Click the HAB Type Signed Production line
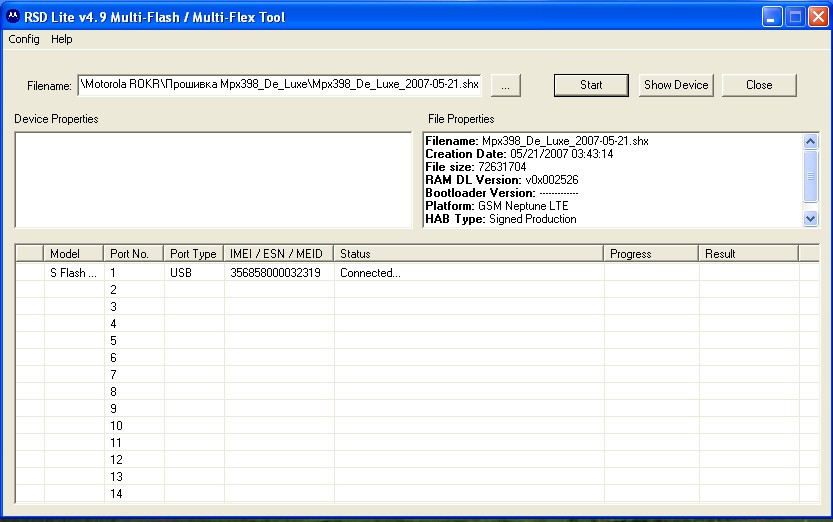 (500, 219)
